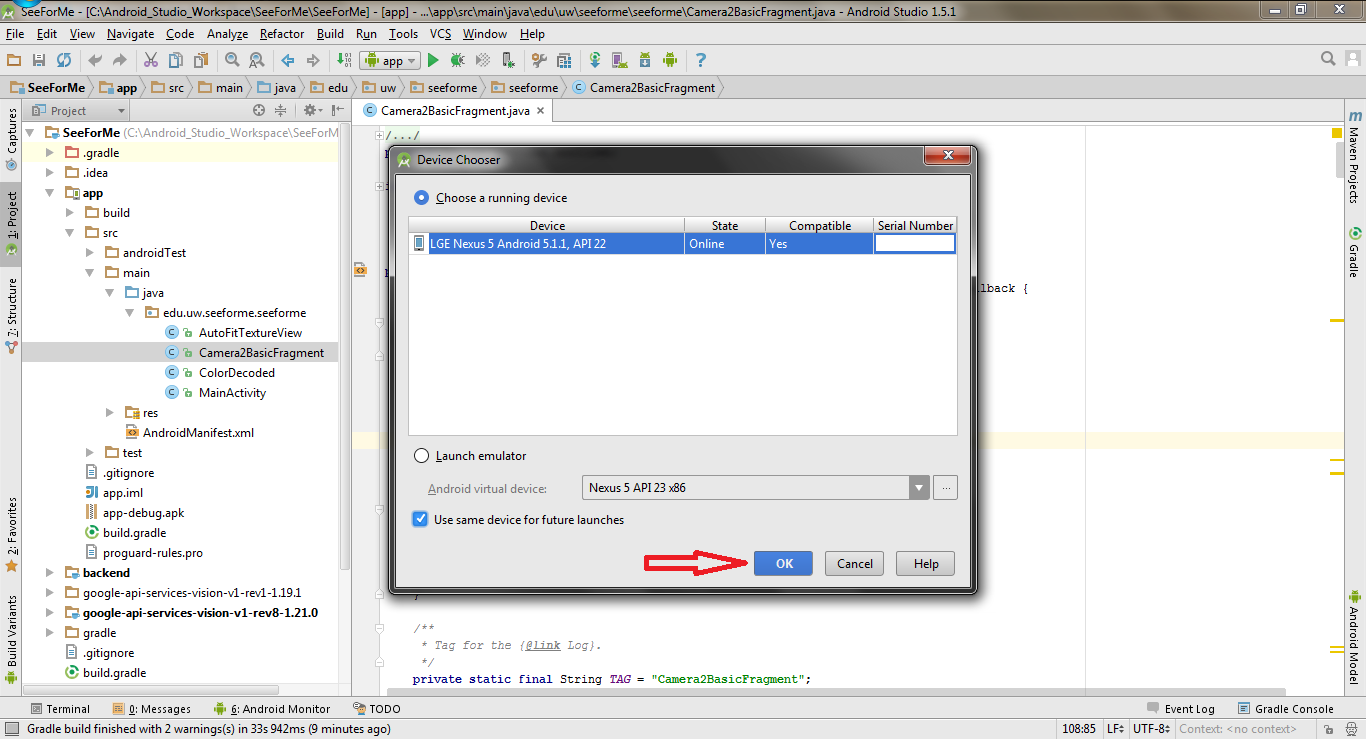The image size is (1366, 739).
Task: Click the Debug app bug icon
Action: [457, 60]
